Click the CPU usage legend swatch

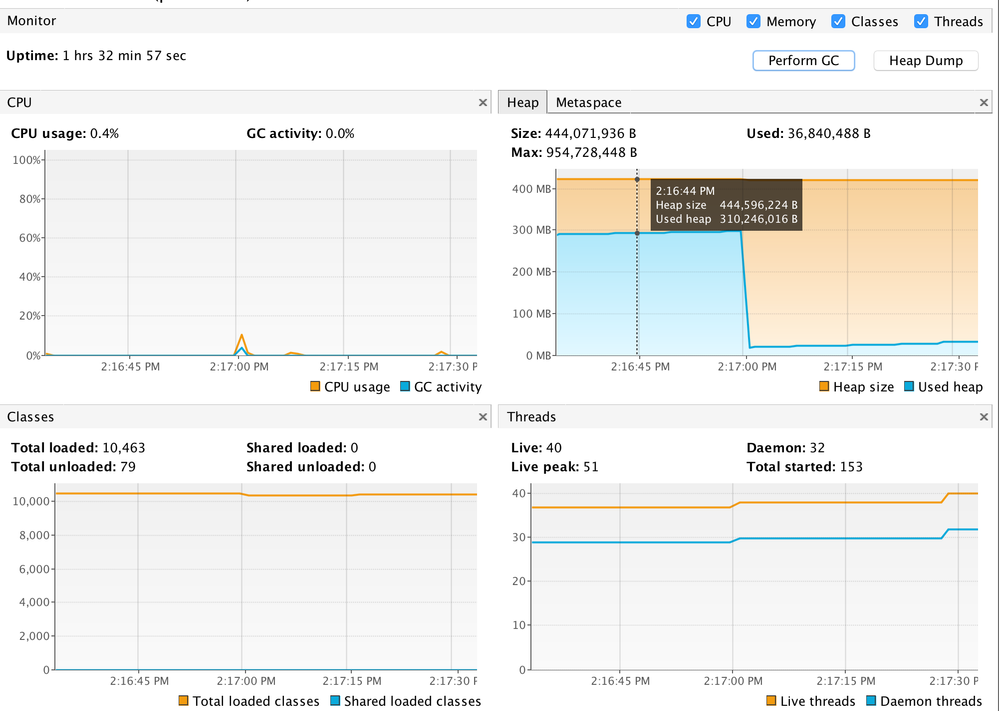(x=315, y=386)
